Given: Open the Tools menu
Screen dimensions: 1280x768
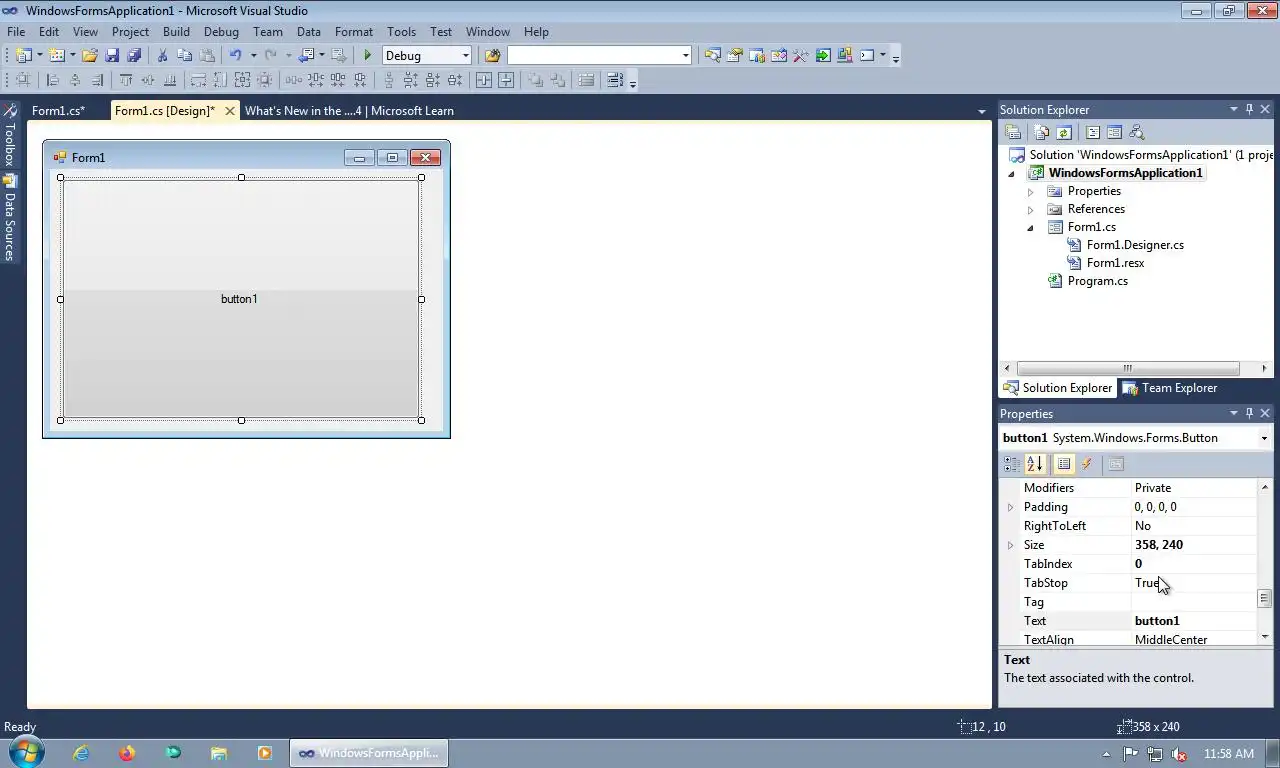Looking at the screenshot, I should click(401, 32).
